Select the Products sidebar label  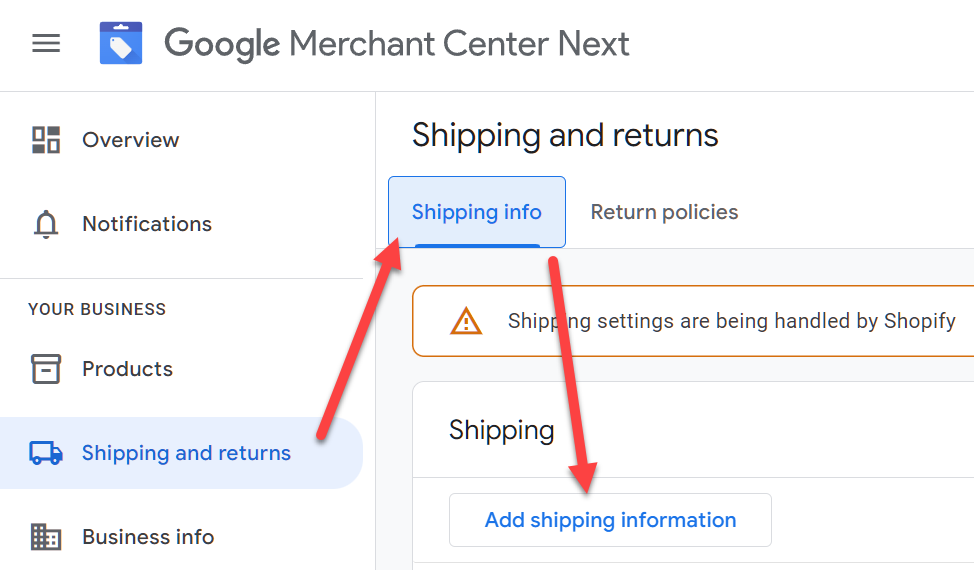point(127,369)
